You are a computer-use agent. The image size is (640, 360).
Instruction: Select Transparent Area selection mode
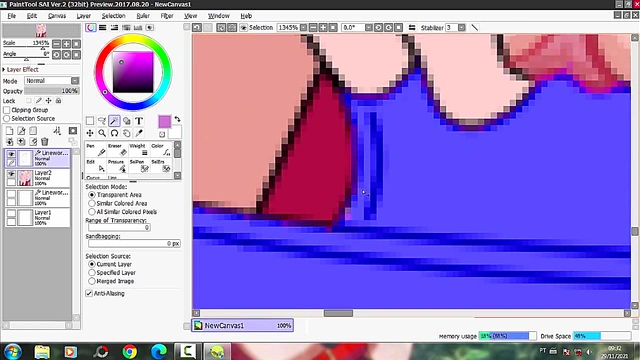[x=92, y=195]
